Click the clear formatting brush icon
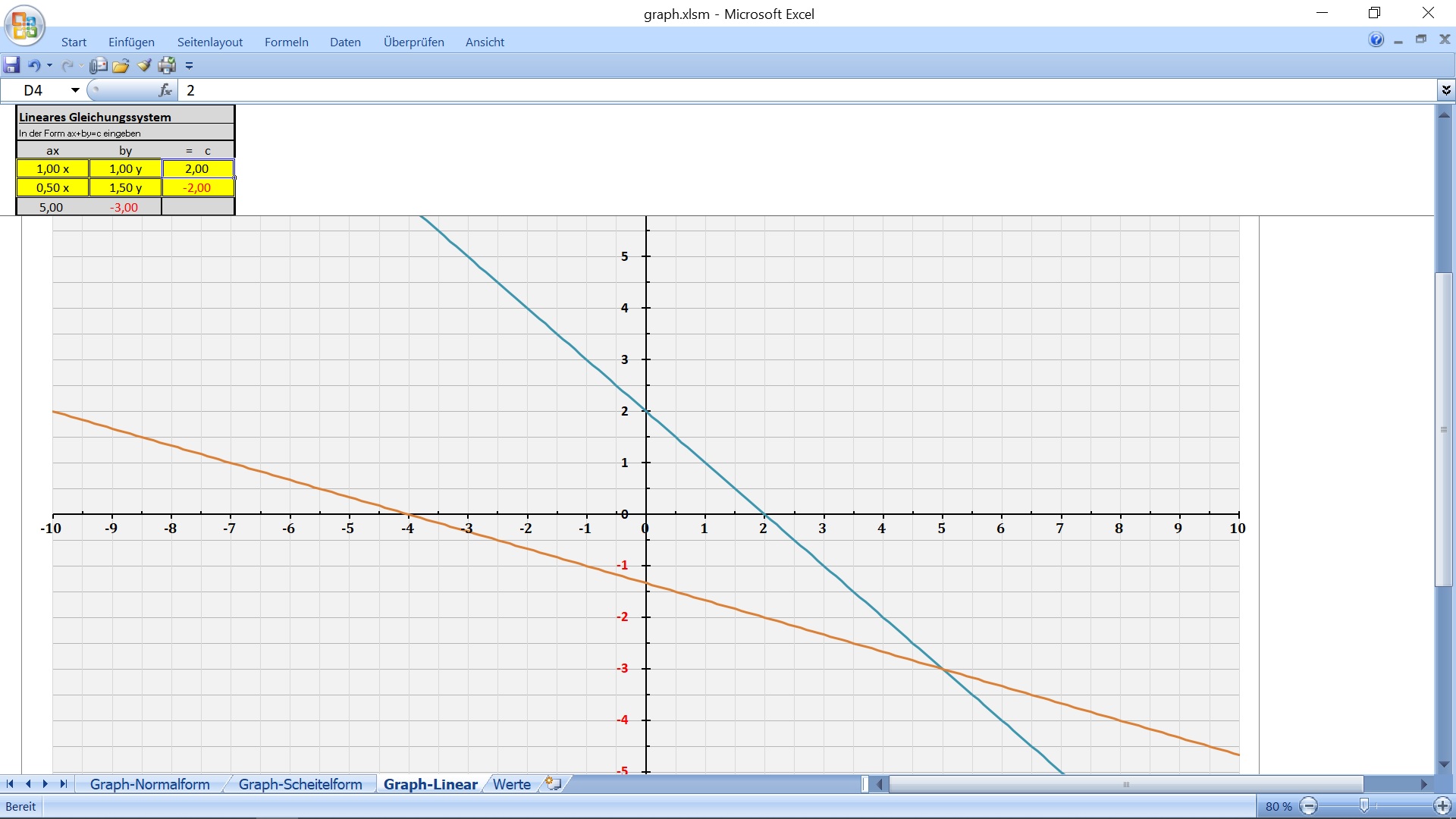 click(x=144, y=65)
